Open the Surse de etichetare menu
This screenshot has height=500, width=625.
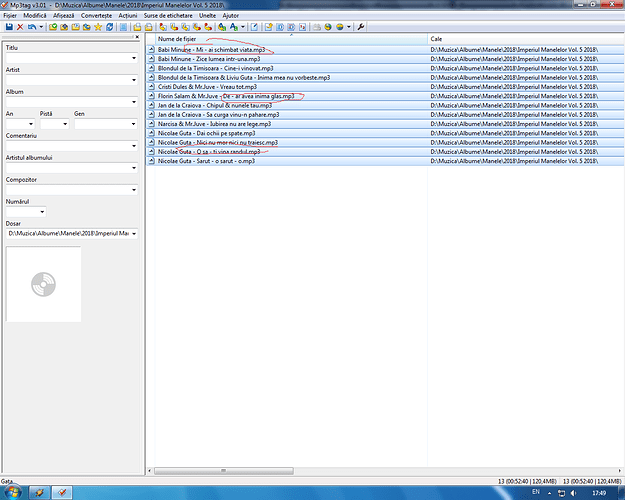pyautogui.click(x=168, y=16)
